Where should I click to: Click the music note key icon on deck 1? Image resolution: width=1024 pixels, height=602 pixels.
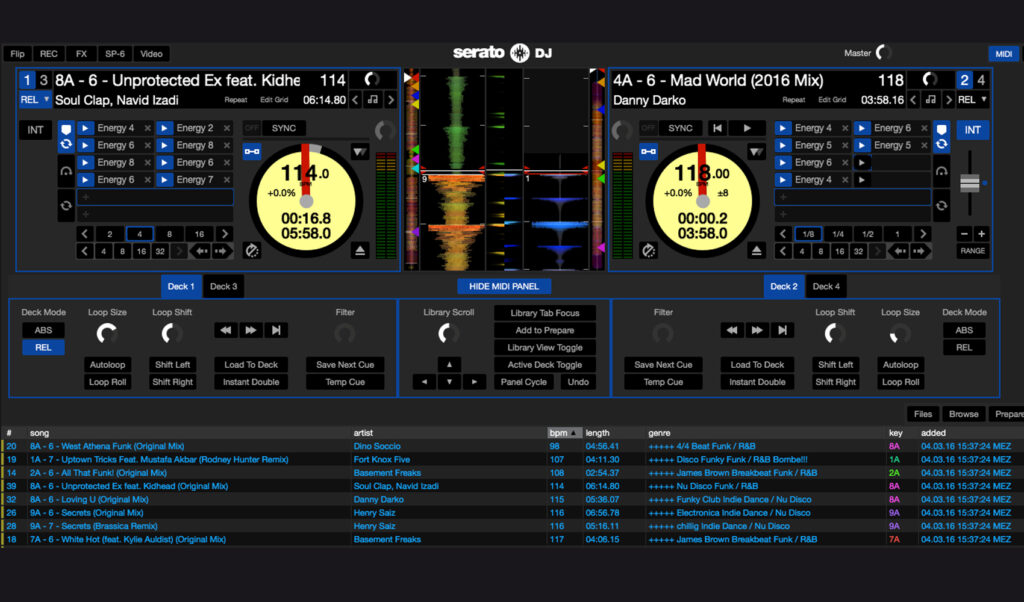pos(373,100)
